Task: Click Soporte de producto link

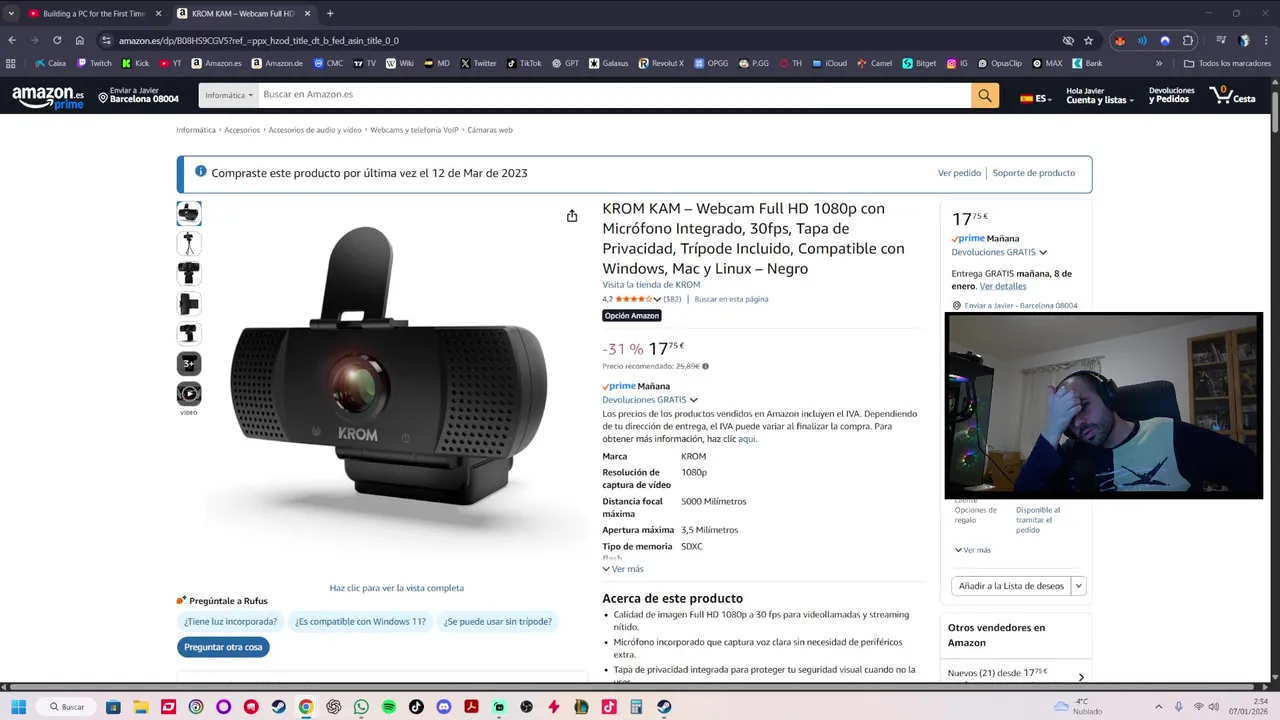Action: (x=1034, y=173)
